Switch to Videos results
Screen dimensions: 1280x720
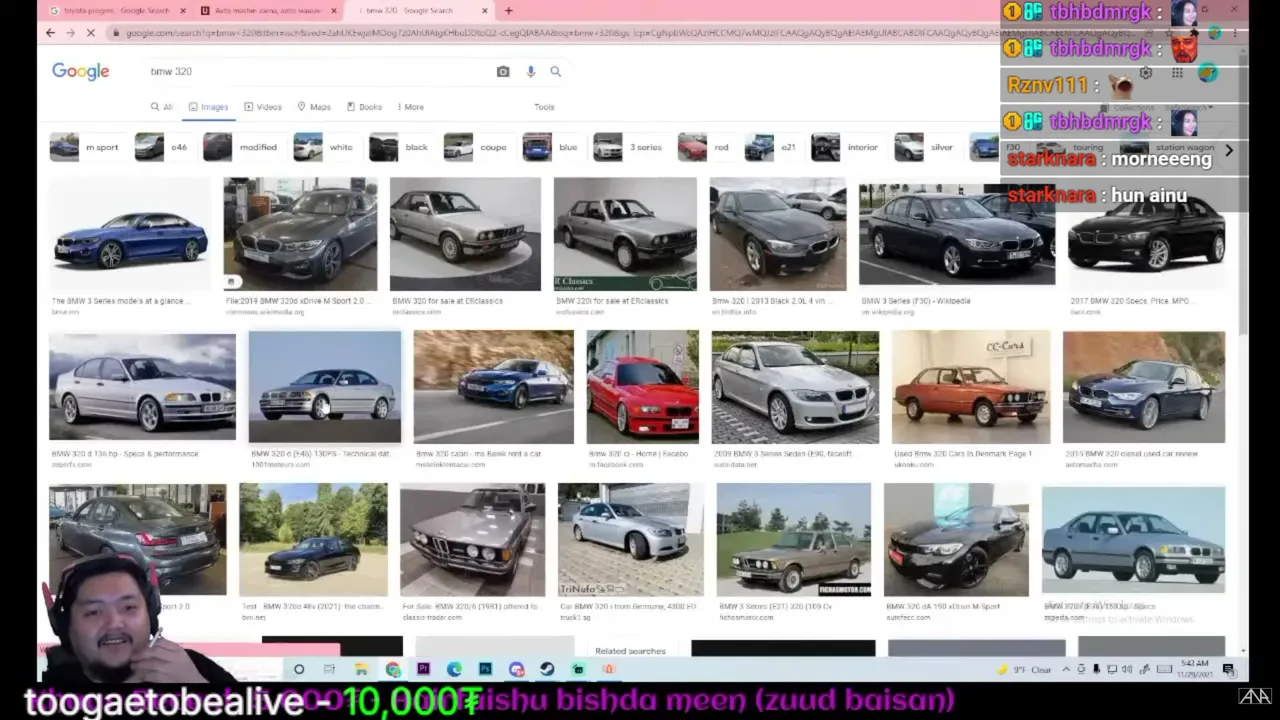(263, 107)
